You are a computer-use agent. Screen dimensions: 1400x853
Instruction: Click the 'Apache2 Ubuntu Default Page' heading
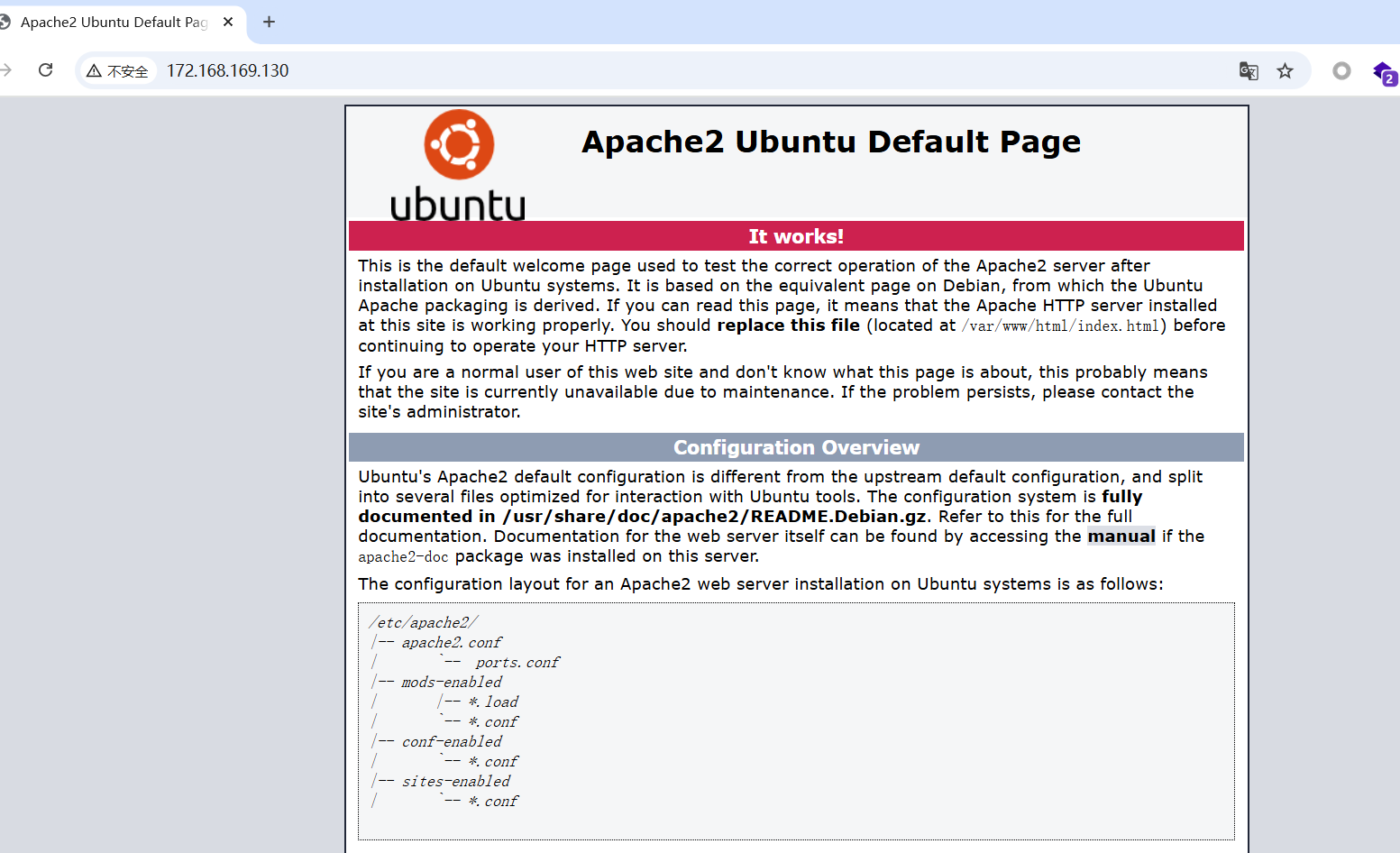click(831, 142)
